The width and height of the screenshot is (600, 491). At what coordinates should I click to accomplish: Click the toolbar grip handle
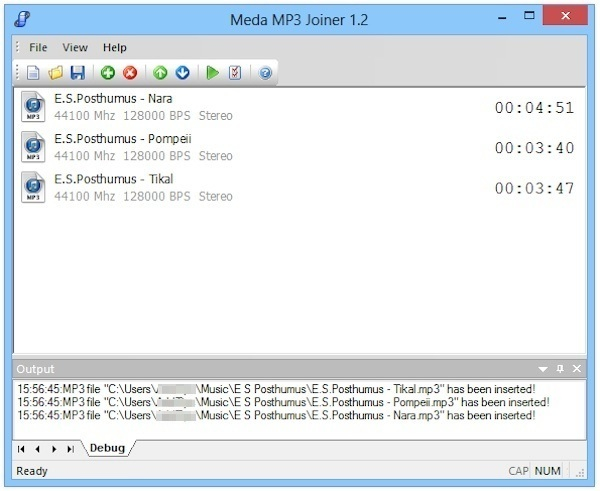pos(18,72)
